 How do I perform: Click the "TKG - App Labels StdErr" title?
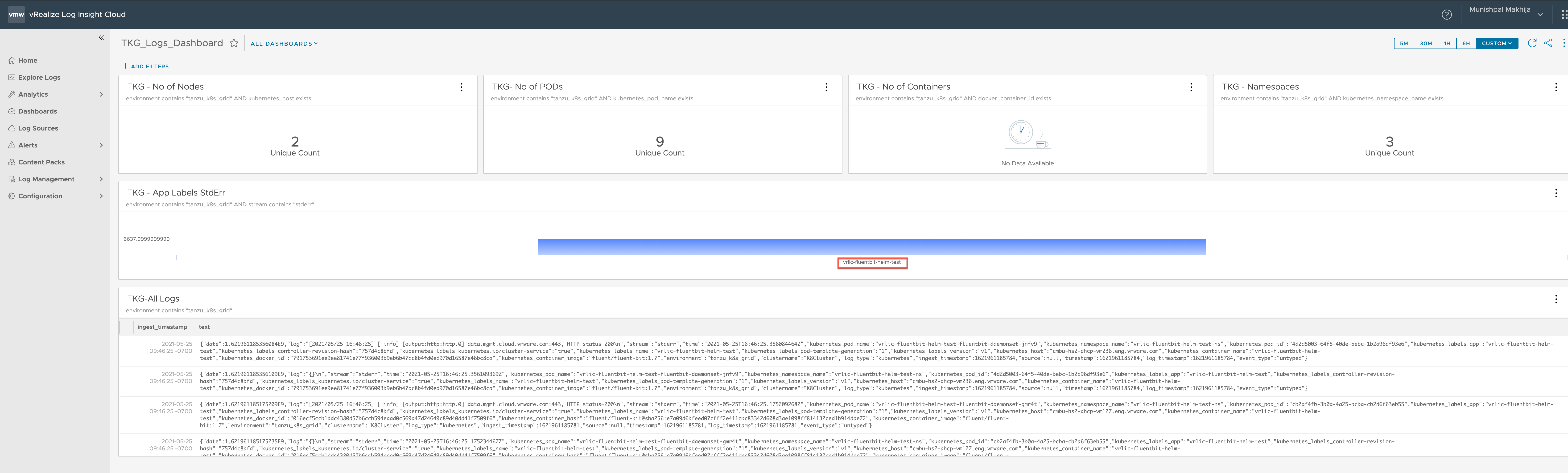click(x=176, y=193)
